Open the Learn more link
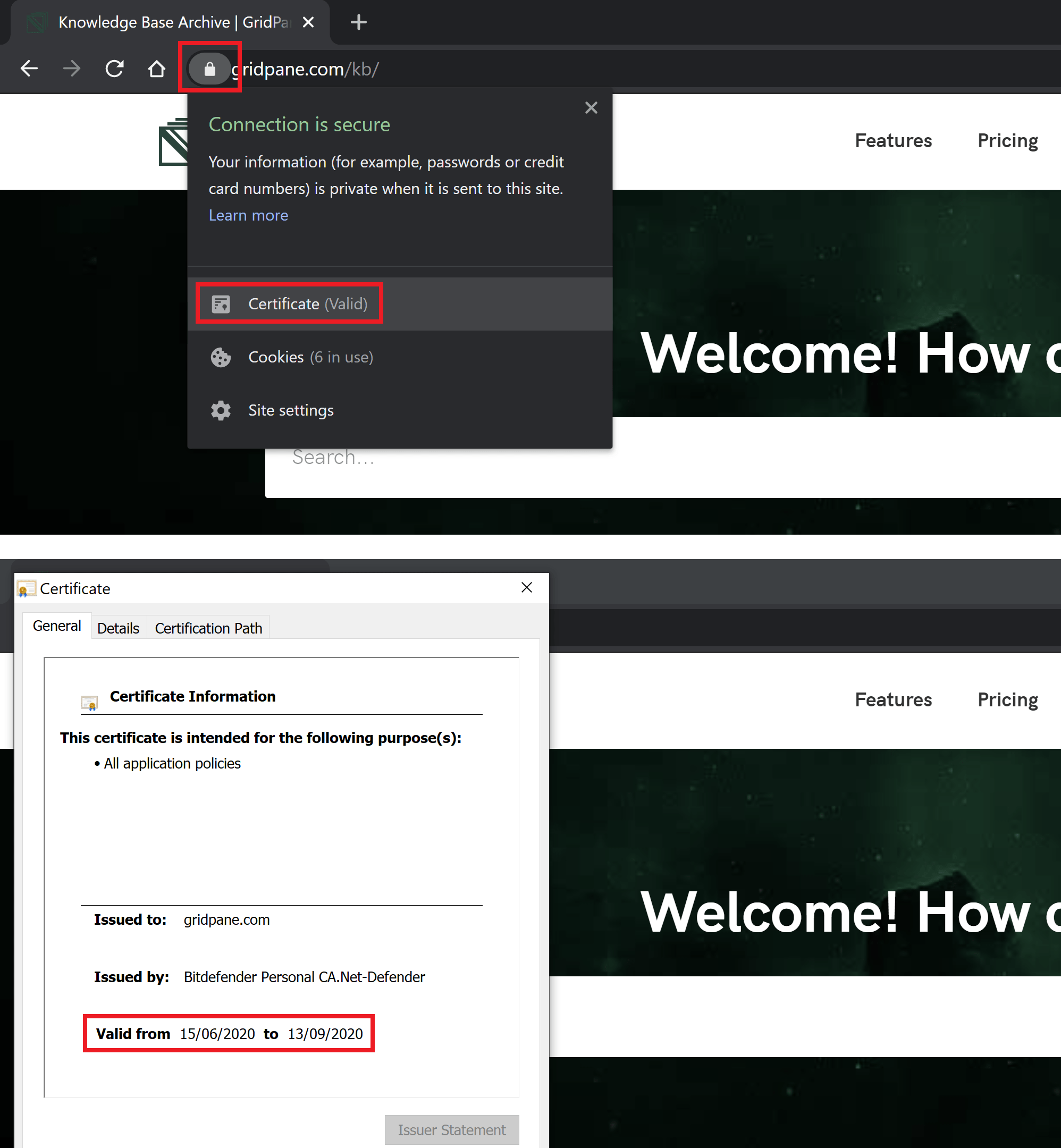Viewport: 1061px width, 1148px height. point(248,215)
